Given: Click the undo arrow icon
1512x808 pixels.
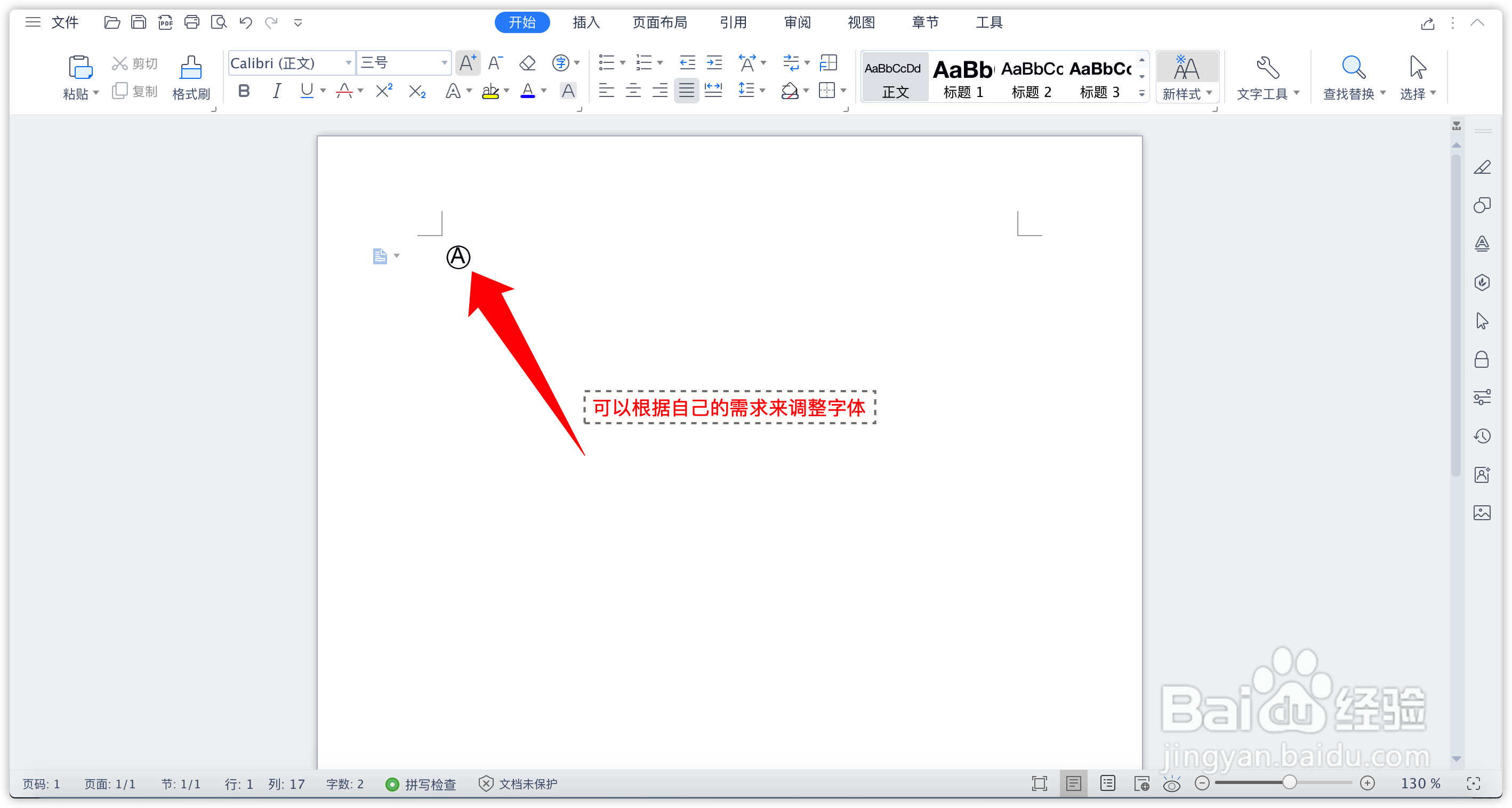Looking at the screenshot, I should (245, 23).
